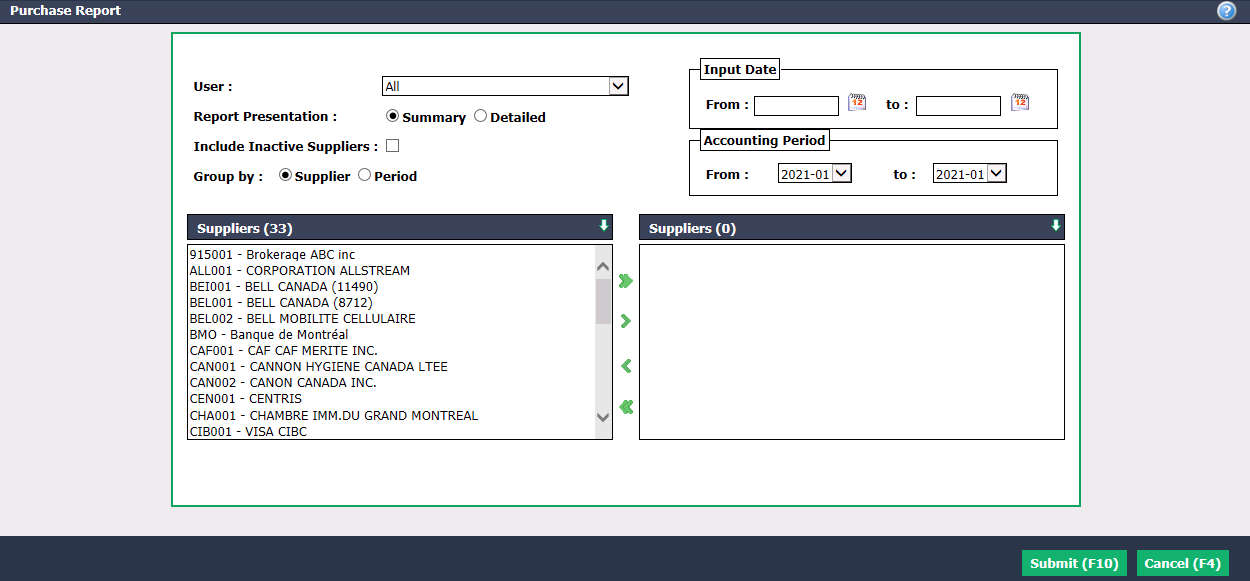This screenshot has height=581, width=1250.
Task: Open calendar for Input Date to
Action: pos(1019,102)
